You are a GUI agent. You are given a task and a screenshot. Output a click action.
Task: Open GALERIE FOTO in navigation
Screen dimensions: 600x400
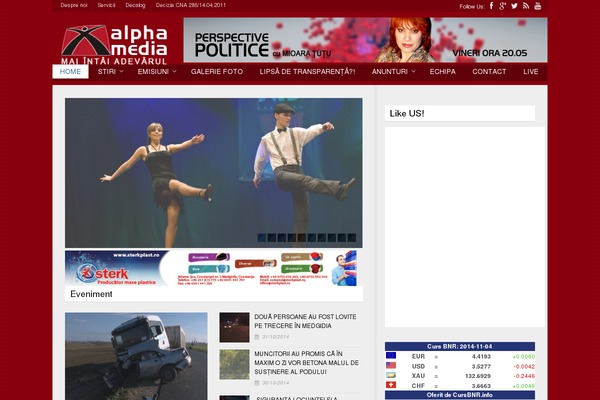pyautogui.click(x=217, y=72)
